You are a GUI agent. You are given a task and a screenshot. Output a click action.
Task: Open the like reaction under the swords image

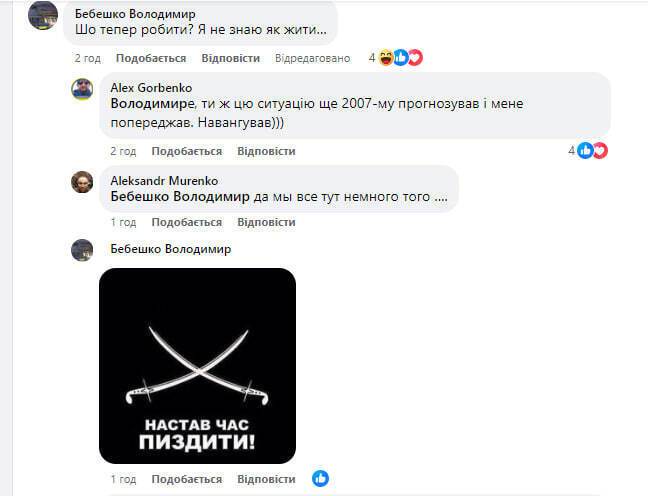point(320,479)
